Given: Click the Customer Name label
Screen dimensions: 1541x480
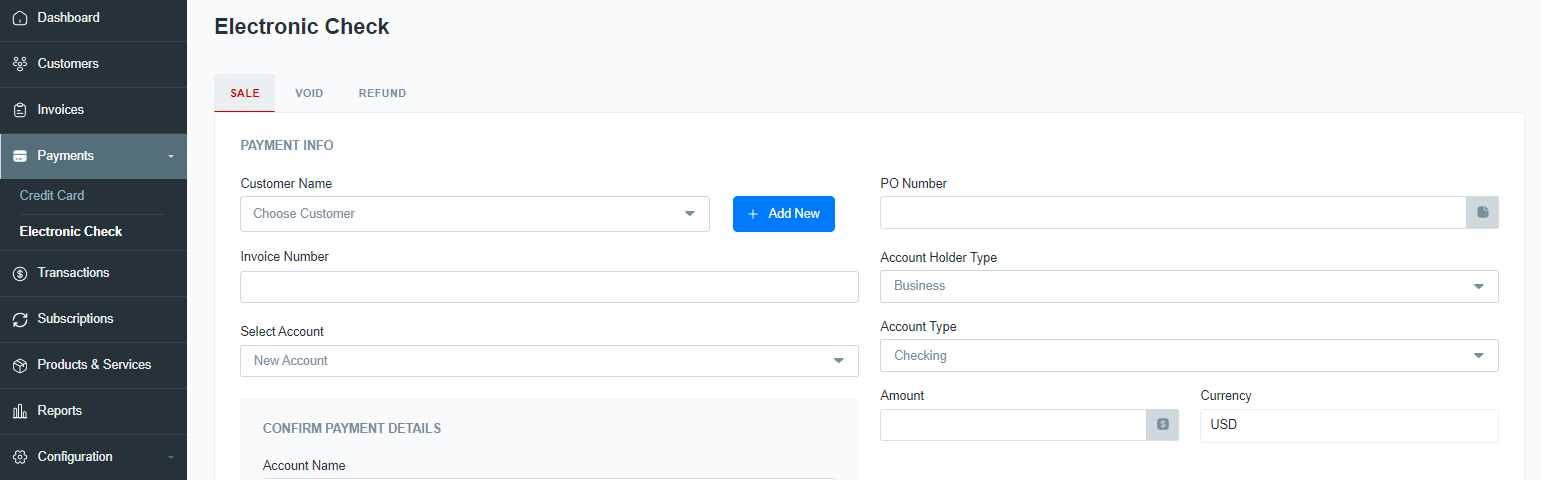Looking at the screenshot, I should tap(287, 184).
